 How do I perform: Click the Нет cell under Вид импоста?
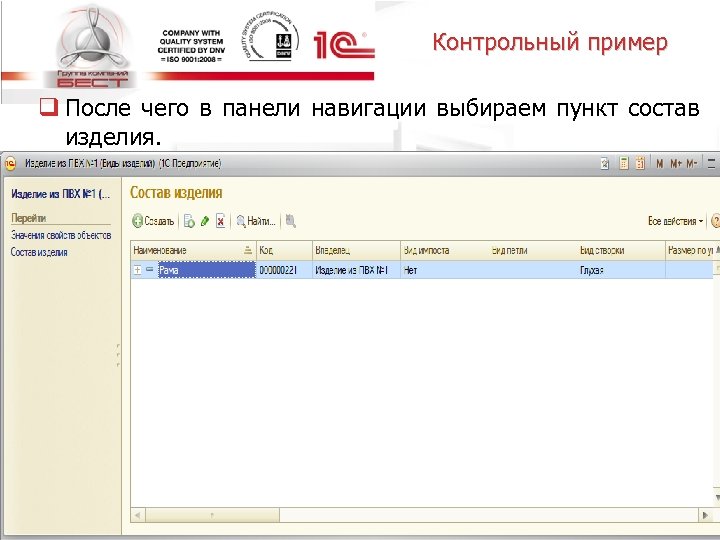coord(446,270)
